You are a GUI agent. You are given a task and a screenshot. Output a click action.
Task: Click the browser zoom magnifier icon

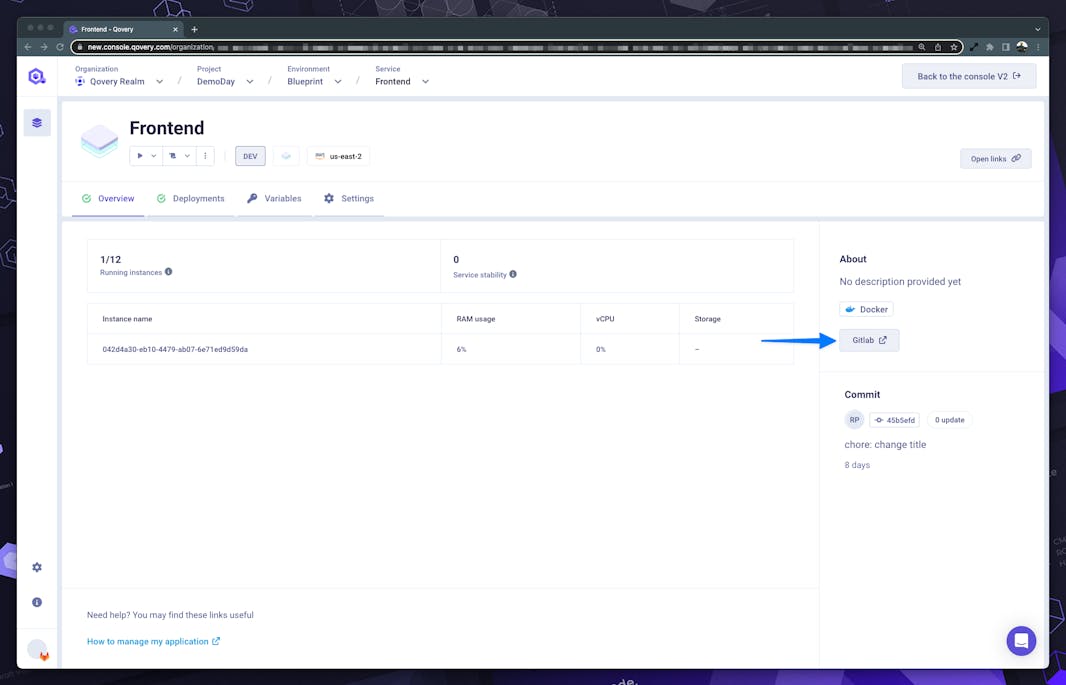[921, 47]
